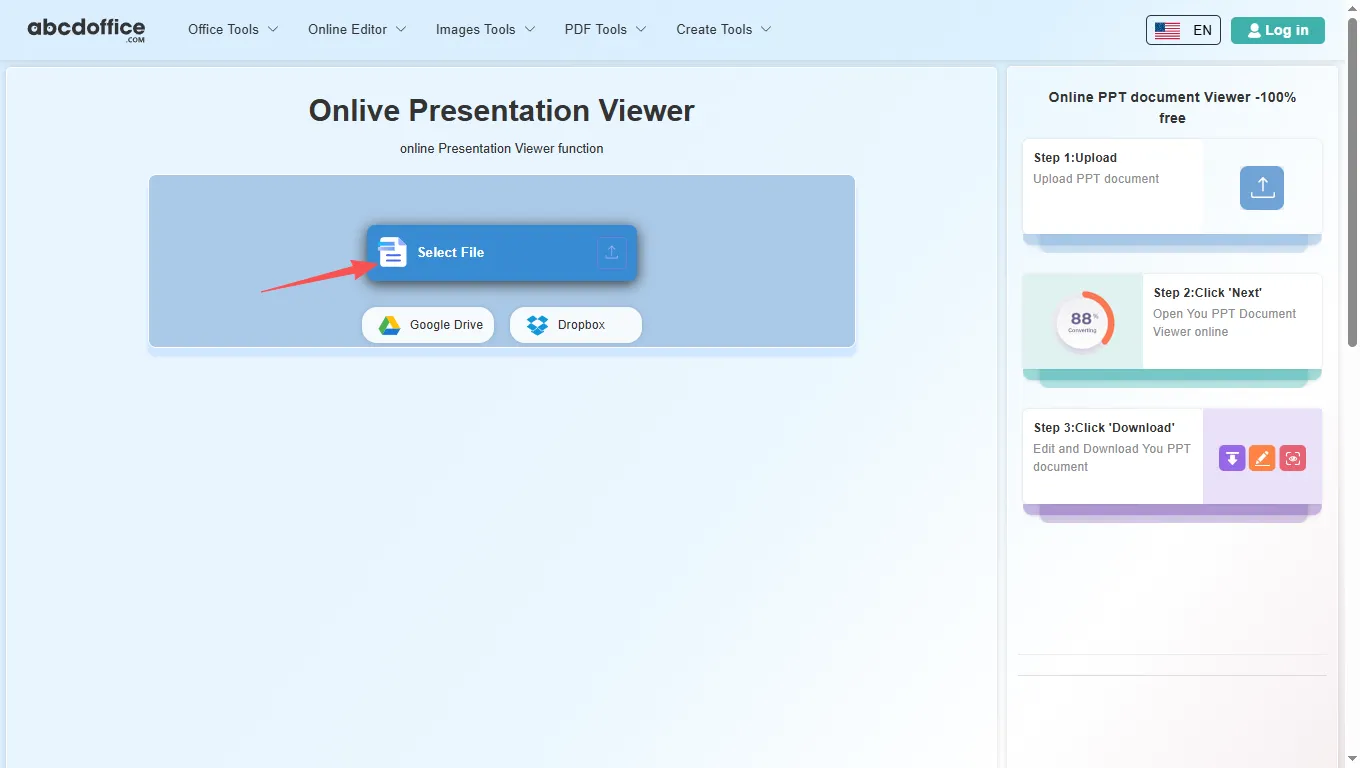Image resolution: width=1360 pixels, height=768 pixels.
Task: Open the PDF Tools menu
Action: click(605, 30)
